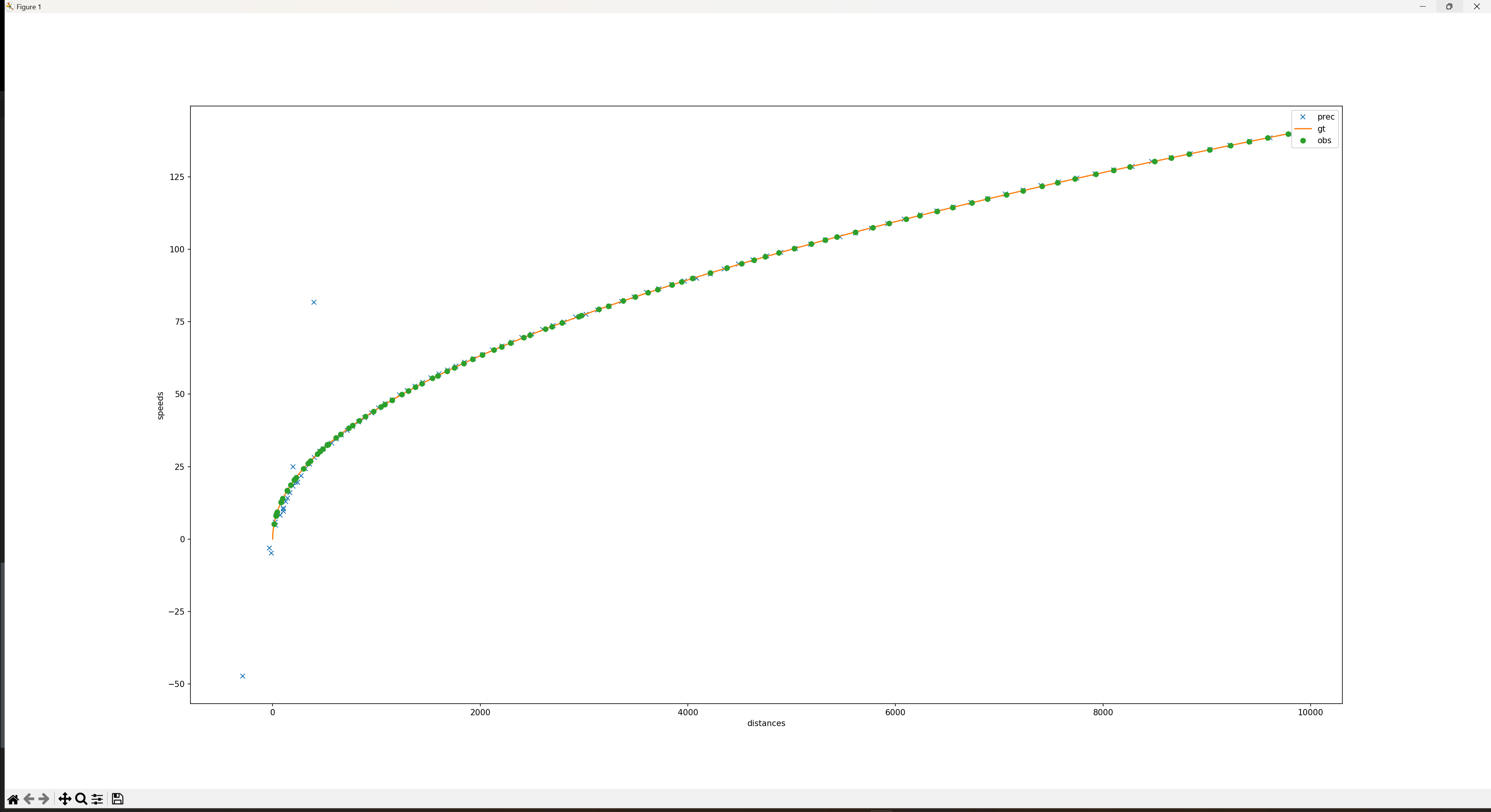Close the Figure 1 window
This screenshot has width=1491, height=812.
tap(1476, 6)
